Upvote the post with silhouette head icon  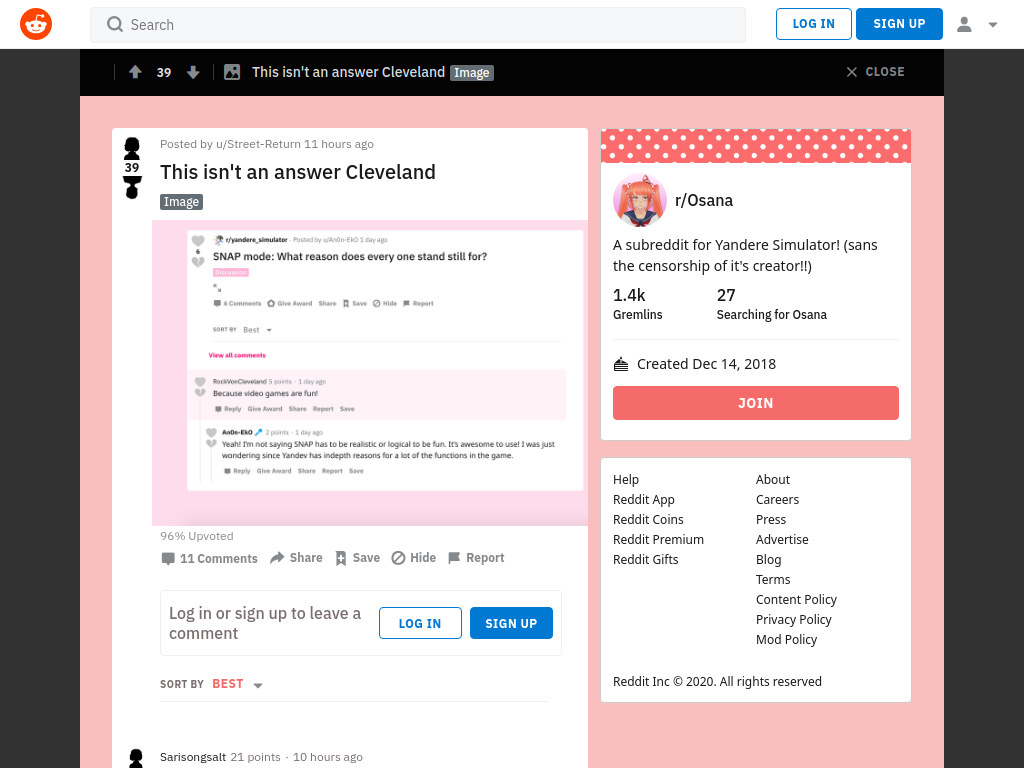[x=132, y=148]
